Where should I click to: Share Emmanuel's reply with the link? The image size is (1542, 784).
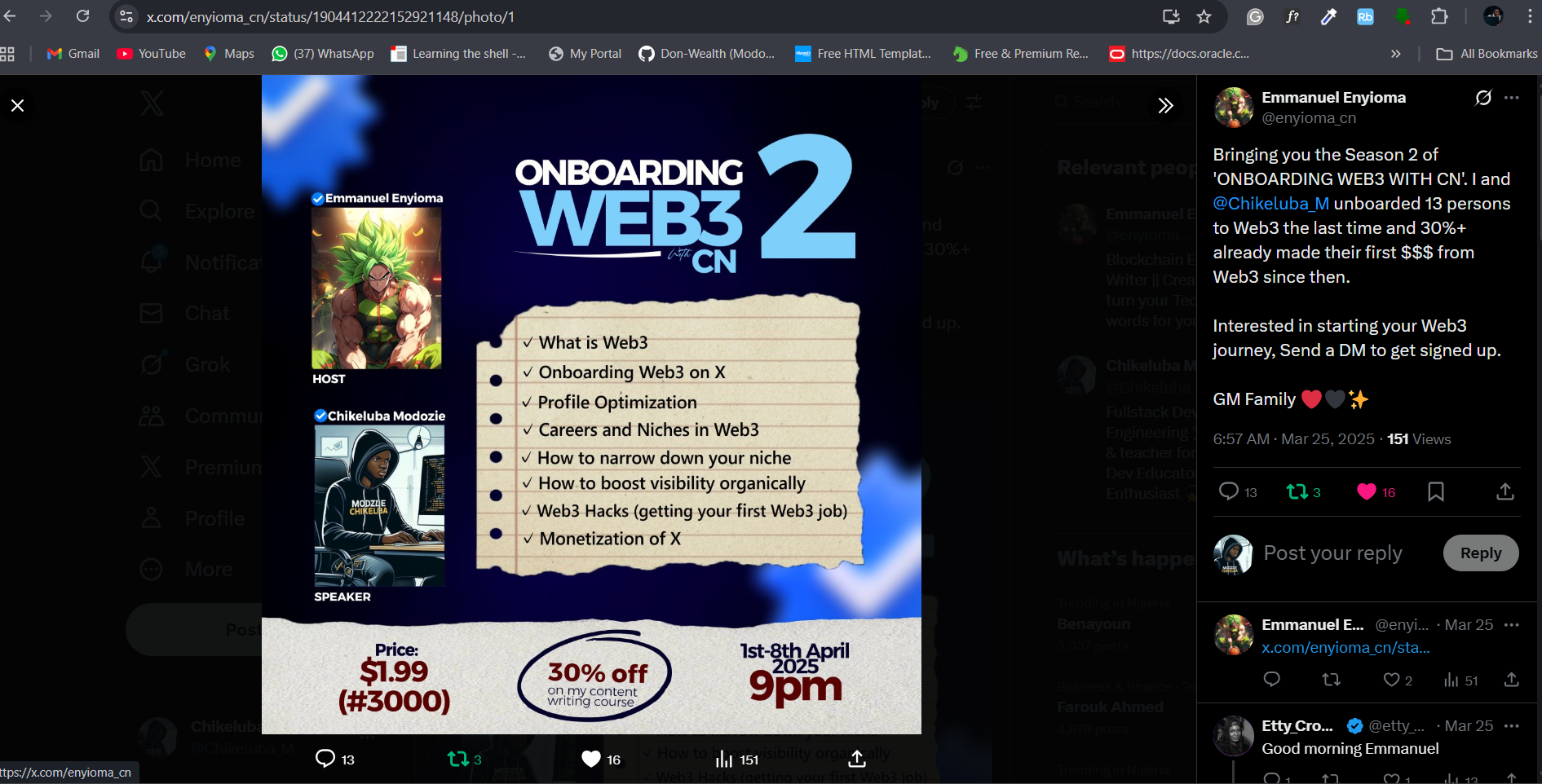(x=1511, y=680)
